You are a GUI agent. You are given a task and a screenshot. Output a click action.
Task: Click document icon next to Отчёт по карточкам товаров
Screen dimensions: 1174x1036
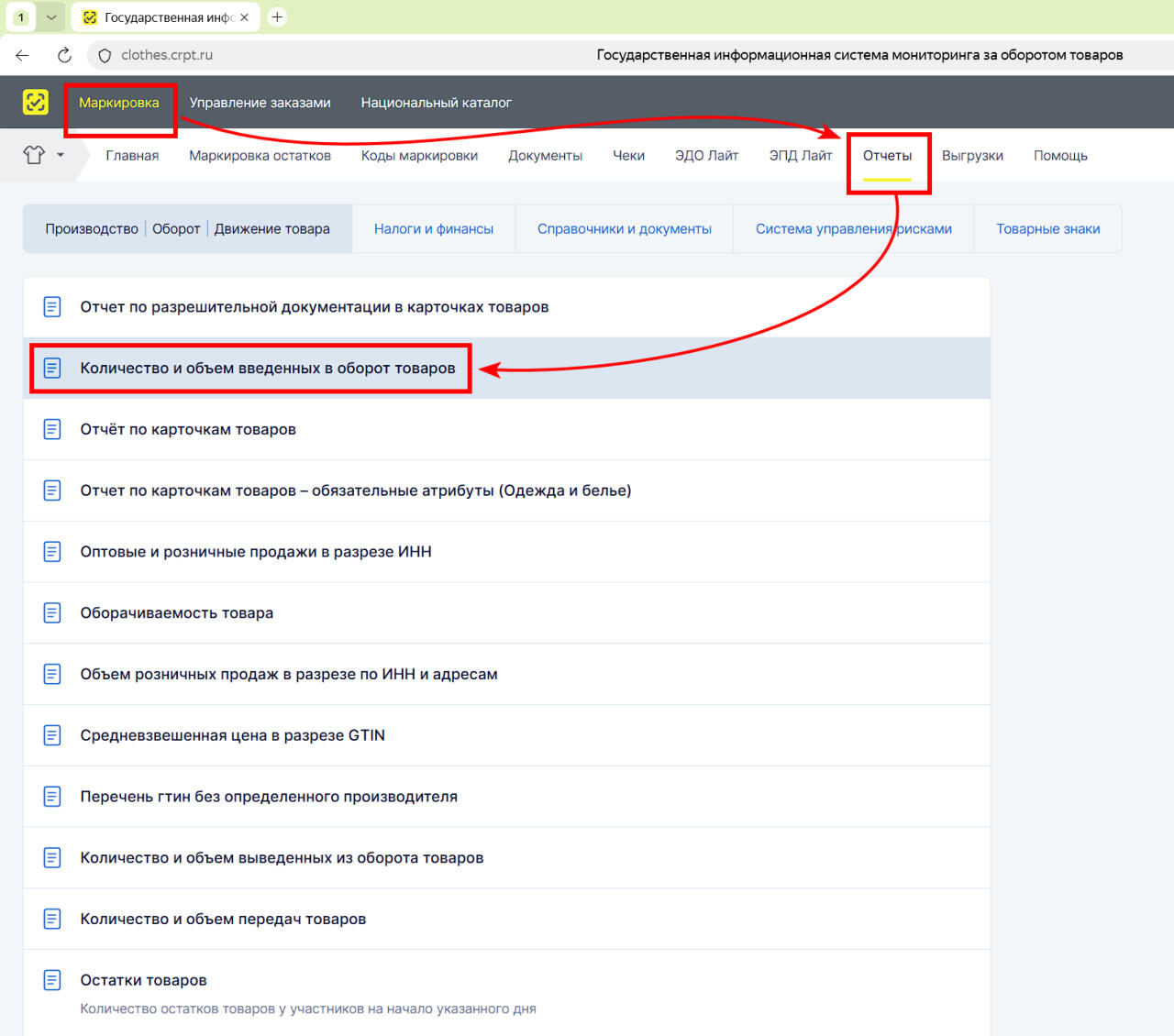pos(52,429)
